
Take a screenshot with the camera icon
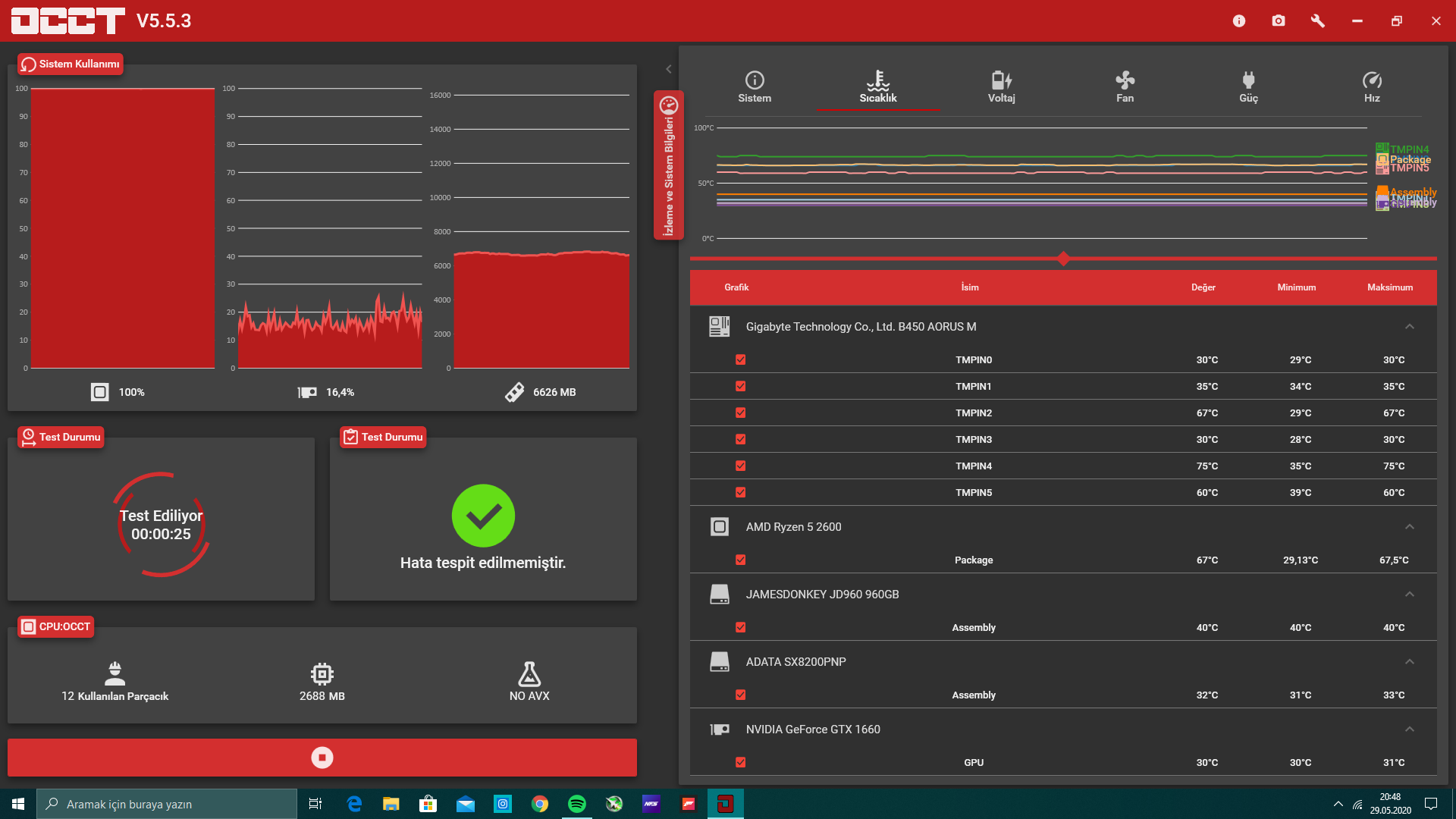pyautogui.click(x=1279, y=20)
